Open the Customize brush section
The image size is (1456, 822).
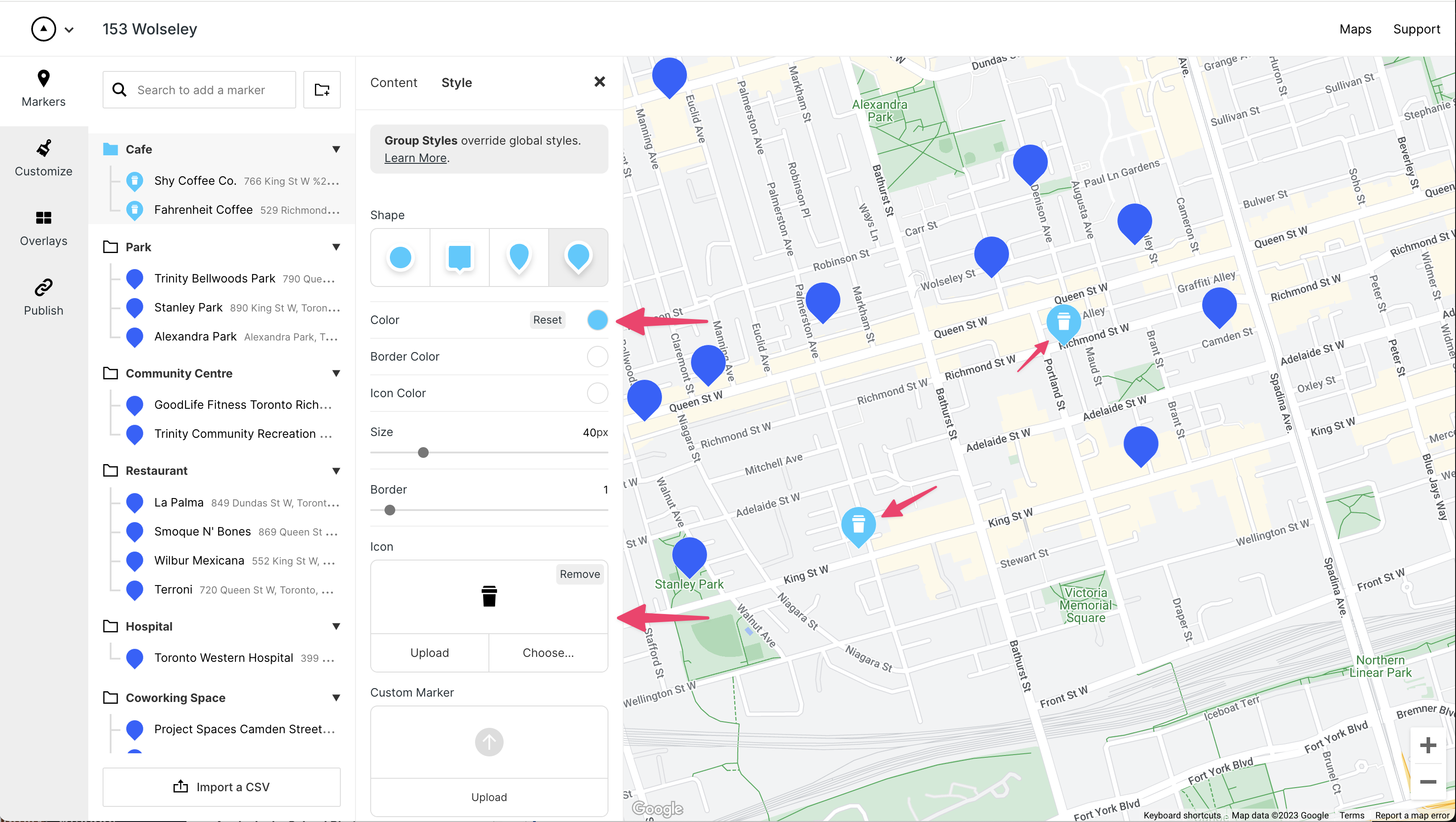tap(44, 159)
